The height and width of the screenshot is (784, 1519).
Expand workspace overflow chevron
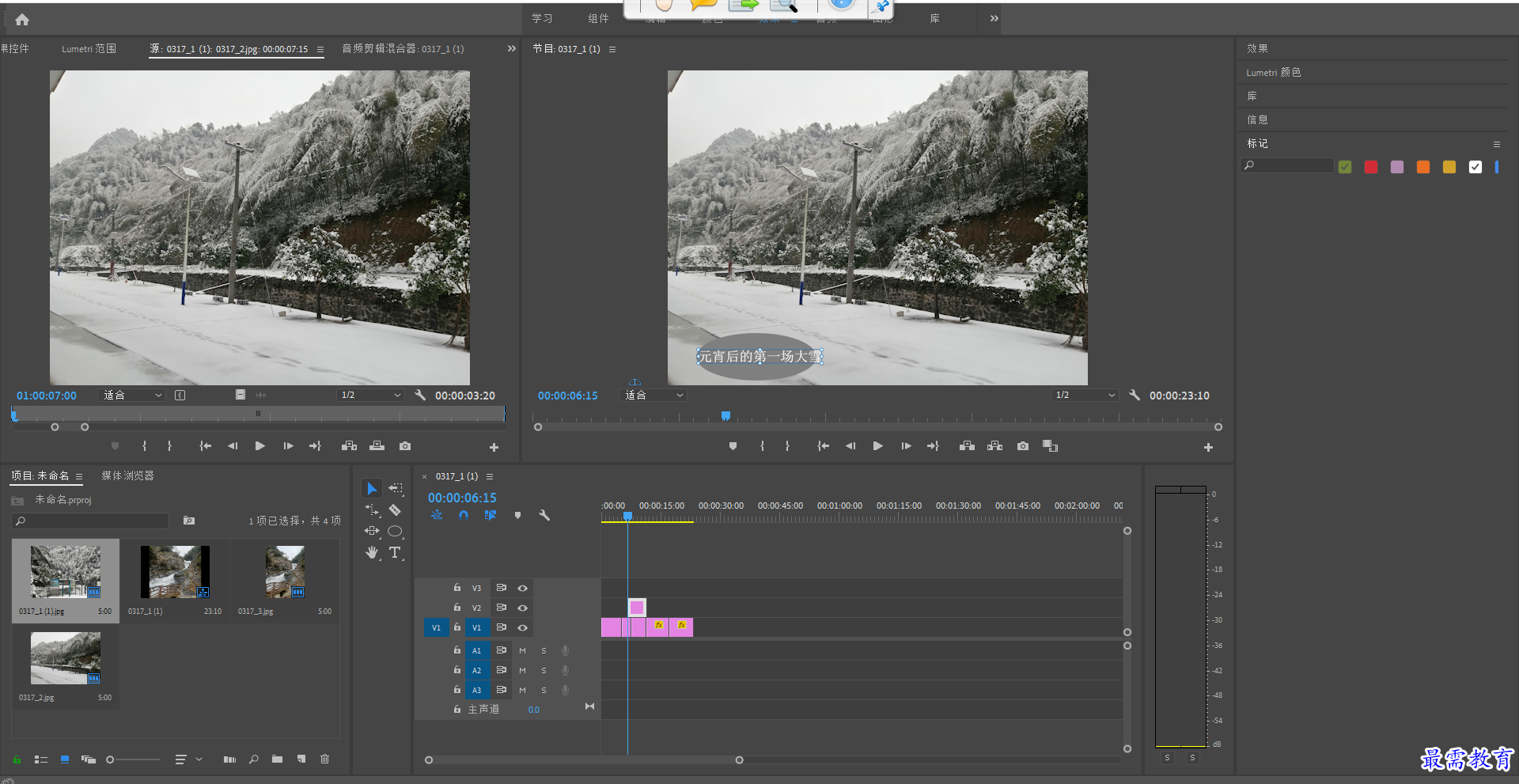994,18
